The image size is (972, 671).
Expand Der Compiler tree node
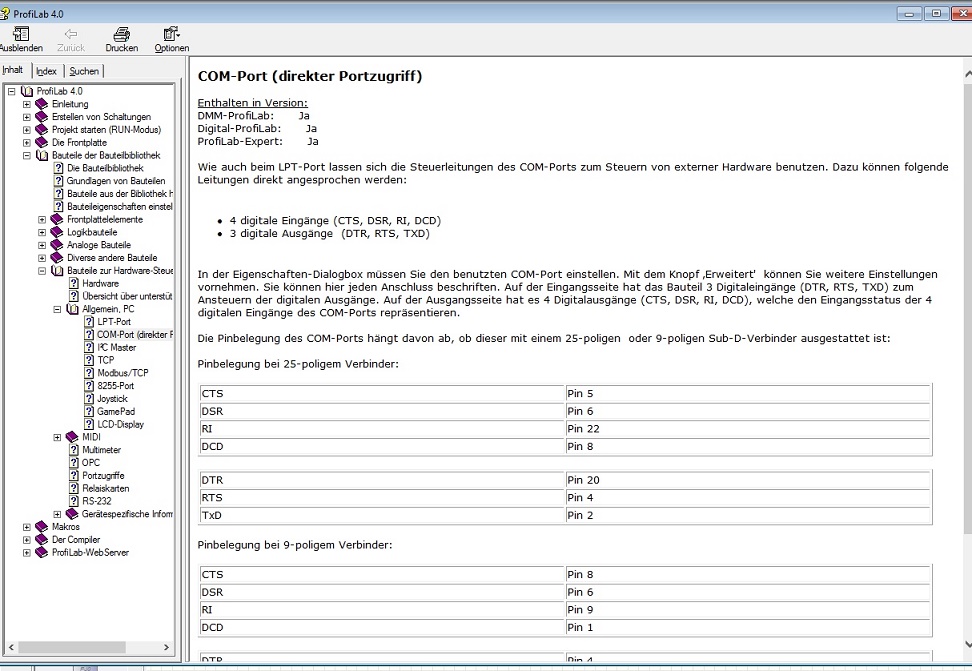point(27,540)
